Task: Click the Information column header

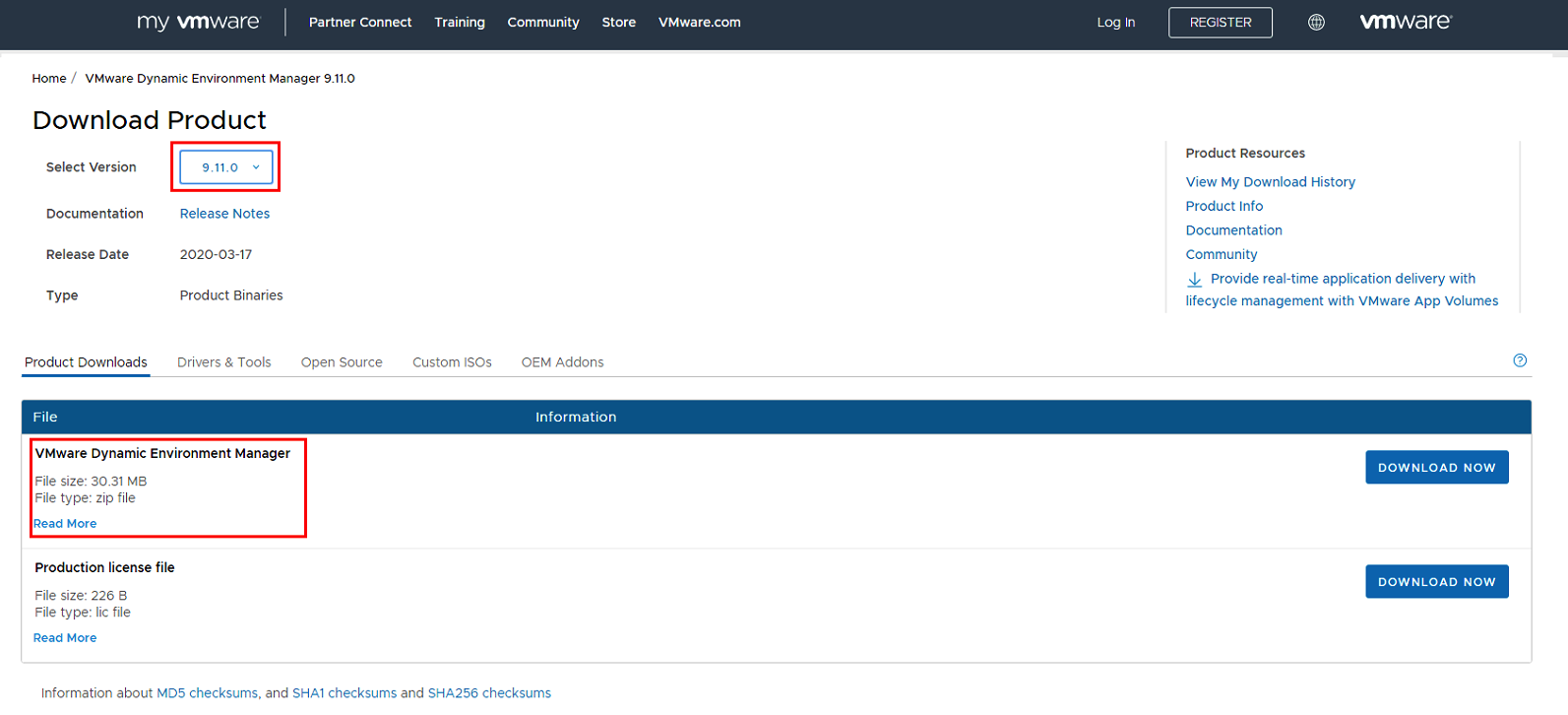Action: (x=576, y=417)
